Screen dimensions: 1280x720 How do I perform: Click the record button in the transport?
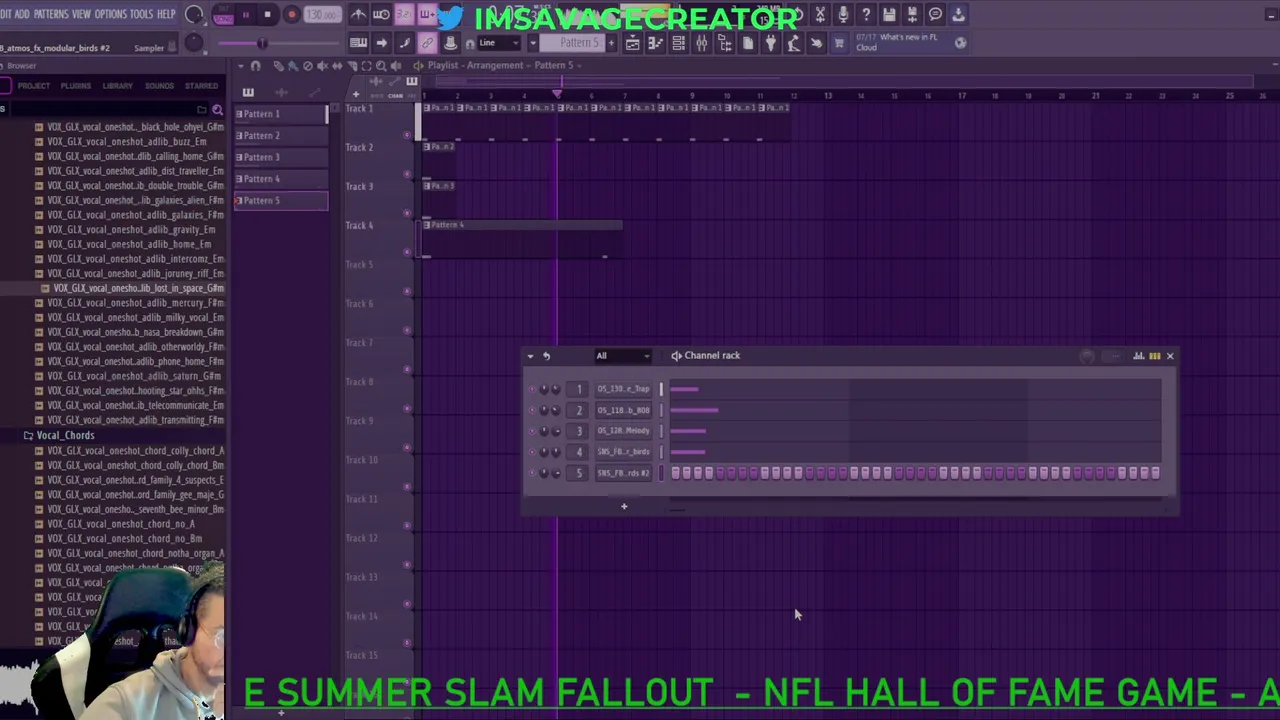coord(292,15)
